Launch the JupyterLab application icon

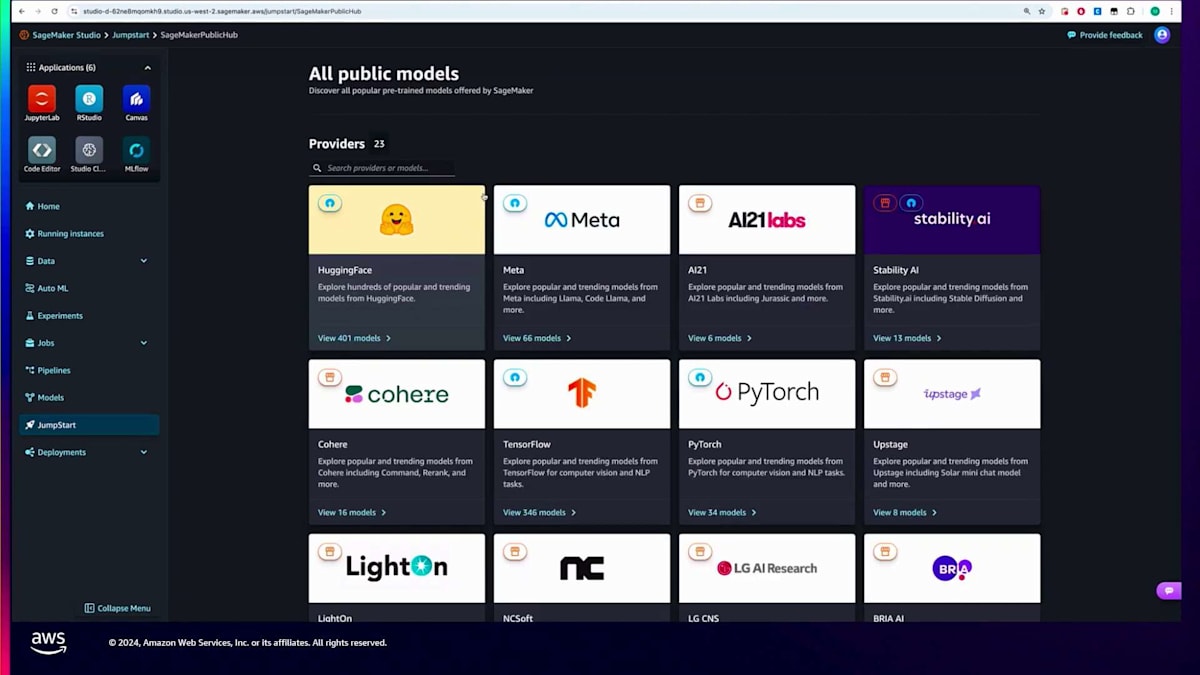42,98
